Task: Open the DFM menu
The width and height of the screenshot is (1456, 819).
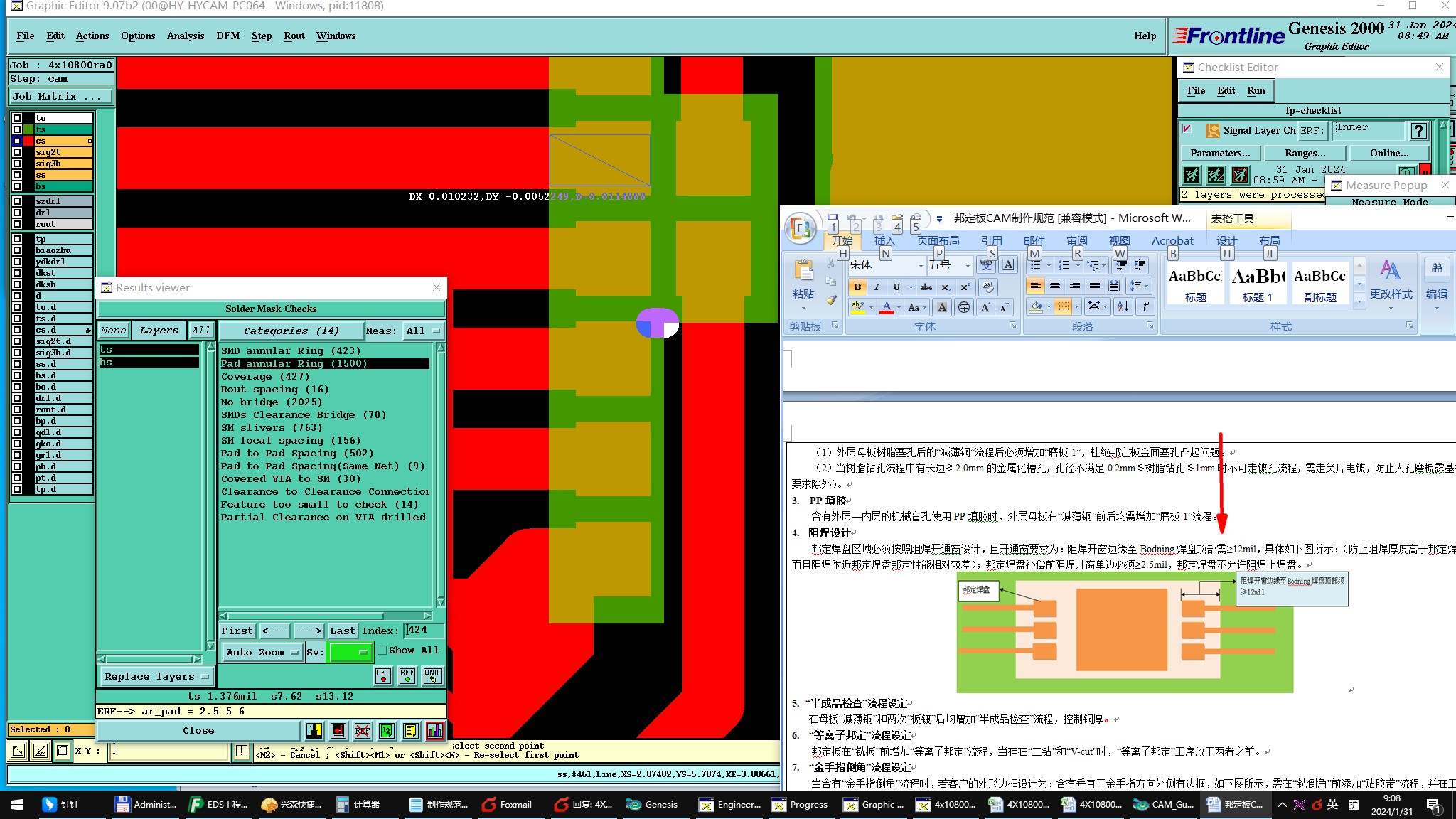Action: point(227,36)
